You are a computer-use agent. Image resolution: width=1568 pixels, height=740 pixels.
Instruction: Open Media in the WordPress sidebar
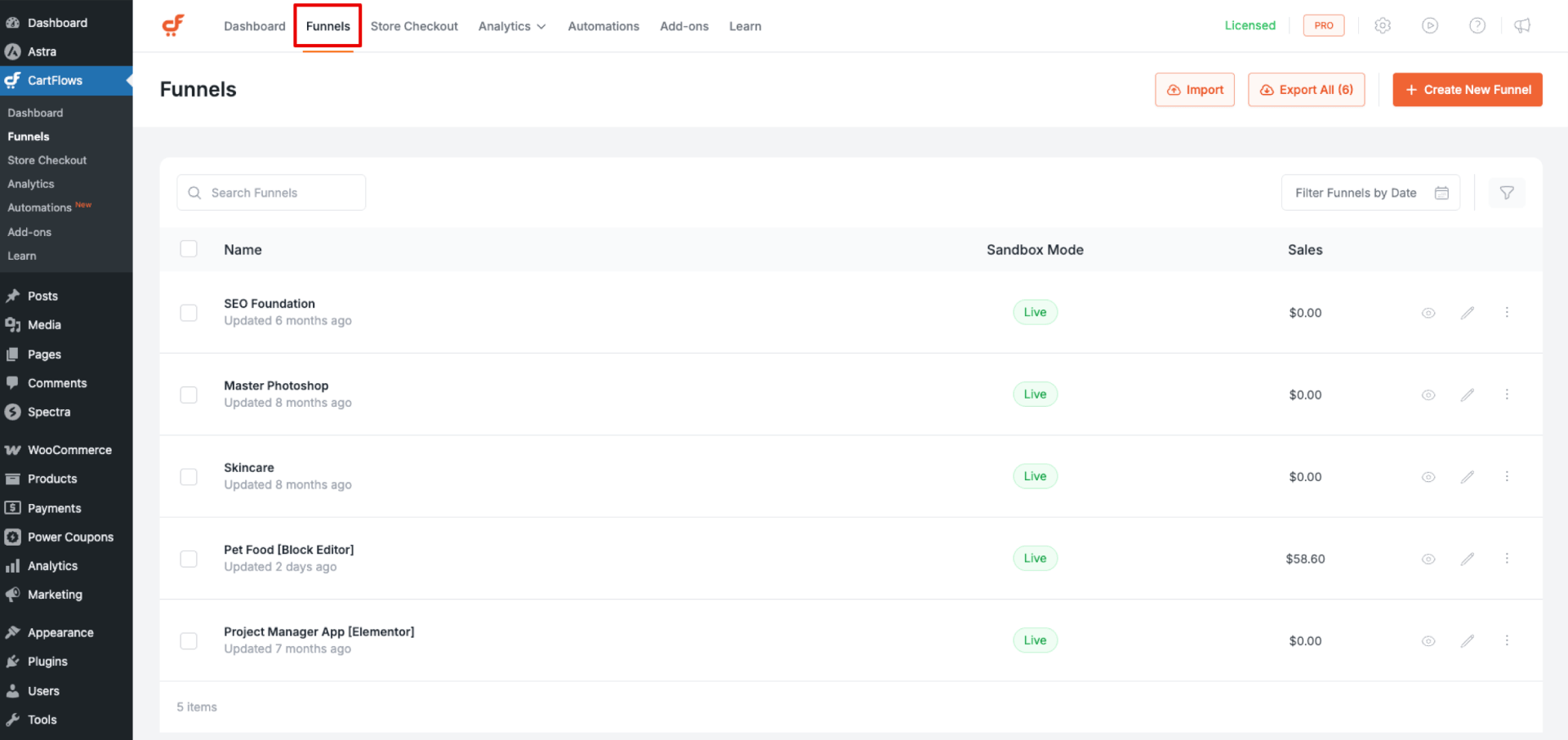[66, 325]
